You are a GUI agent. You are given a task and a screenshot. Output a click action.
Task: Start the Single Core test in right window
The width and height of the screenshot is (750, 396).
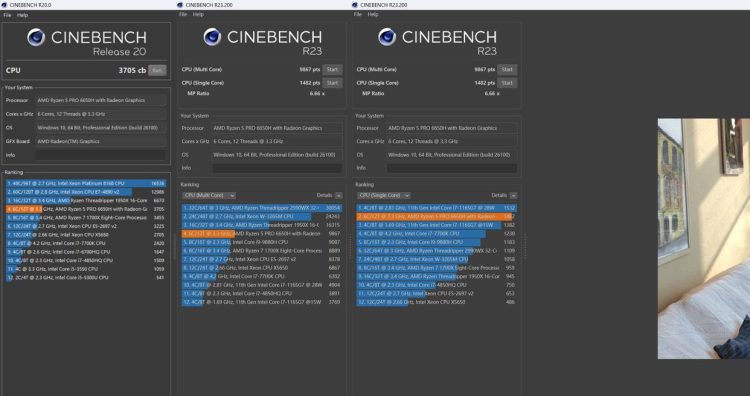coord(507,83)
